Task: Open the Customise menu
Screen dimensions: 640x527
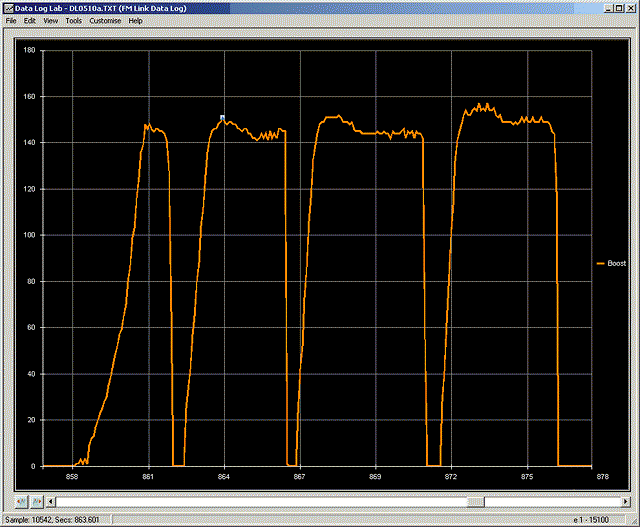Action: tap(105, 21)
